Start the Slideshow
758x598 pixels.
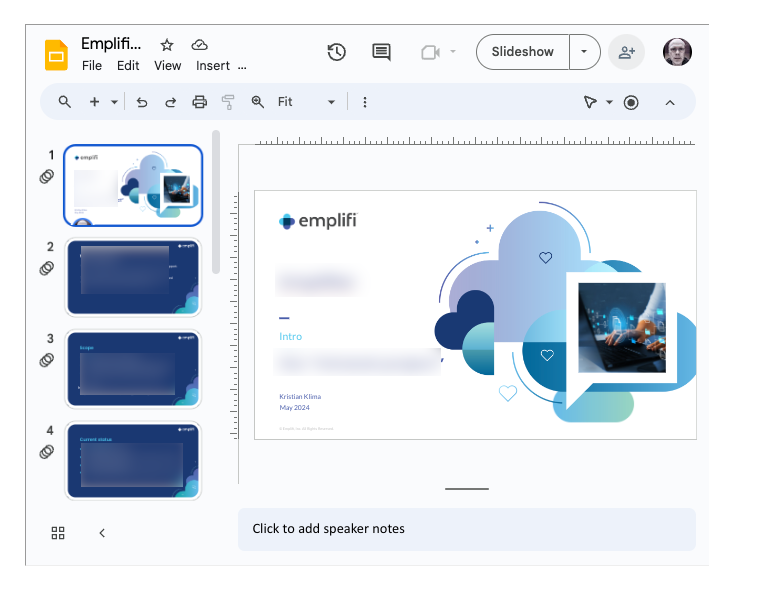pyautogui.click(x=523, y=52)
